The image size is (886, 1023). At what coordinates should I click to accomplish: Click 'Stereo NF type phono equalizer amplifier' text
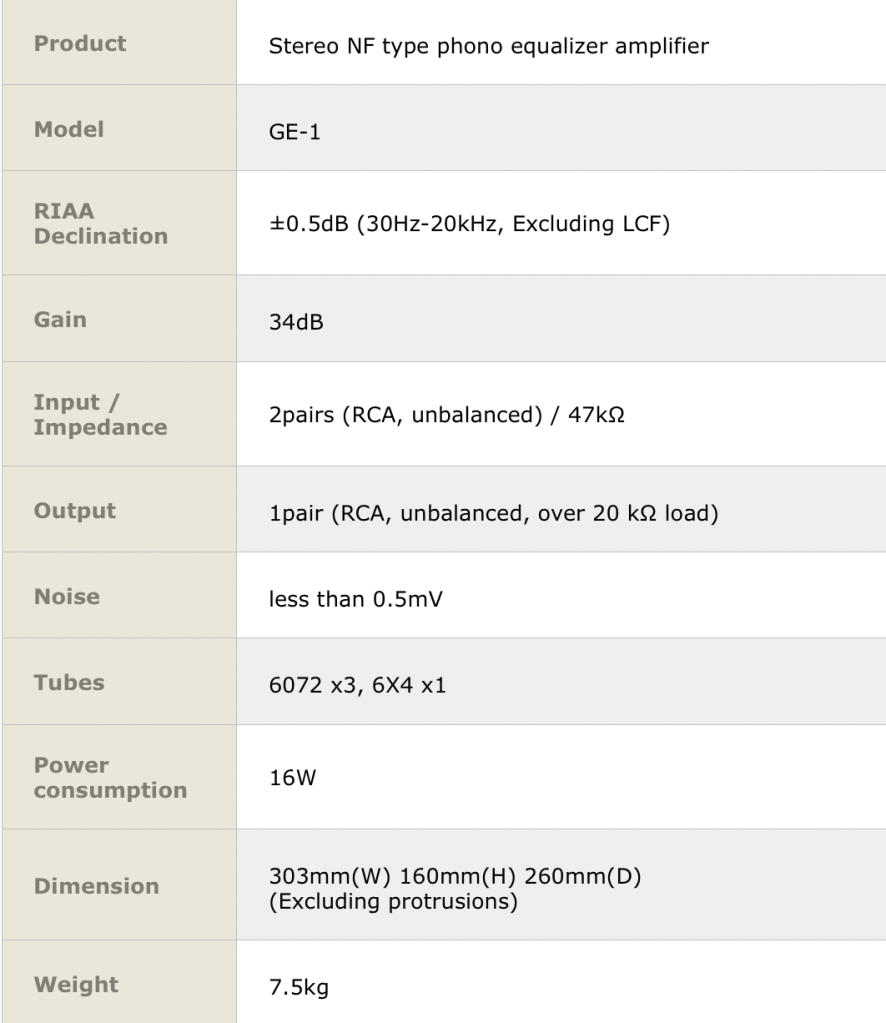tap(488, 46)
